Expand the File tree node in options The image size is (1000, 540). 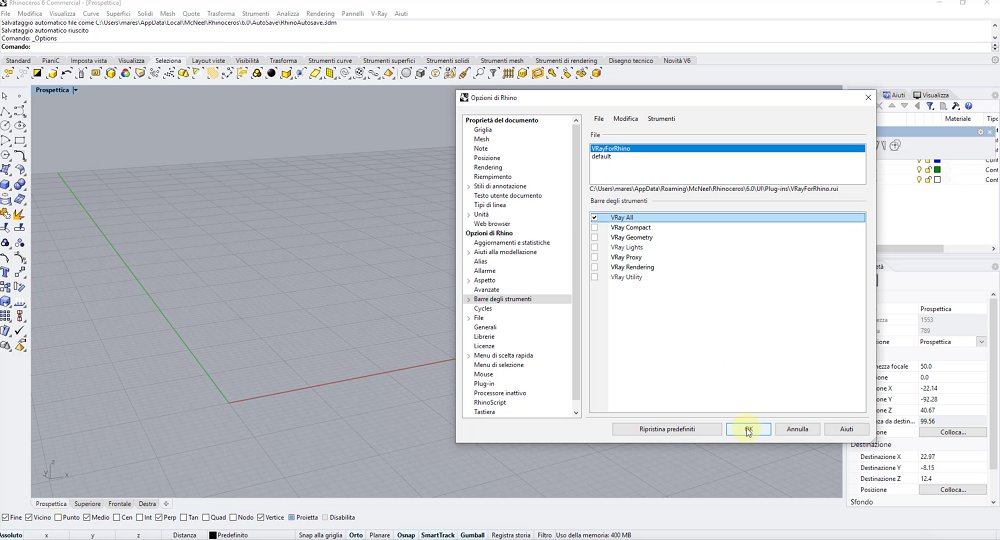pos(469,318)
